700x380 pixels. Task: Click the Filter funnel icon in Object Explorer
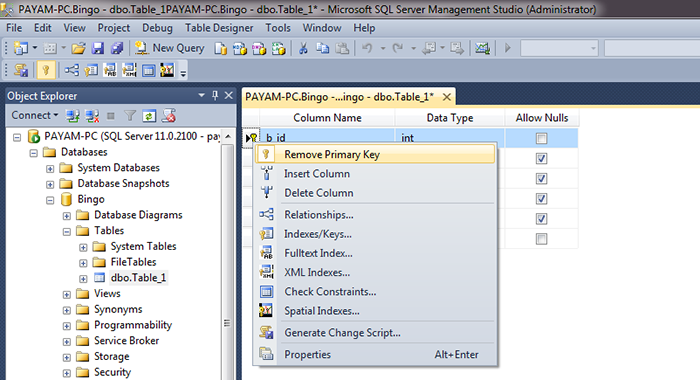pos(130,116)
